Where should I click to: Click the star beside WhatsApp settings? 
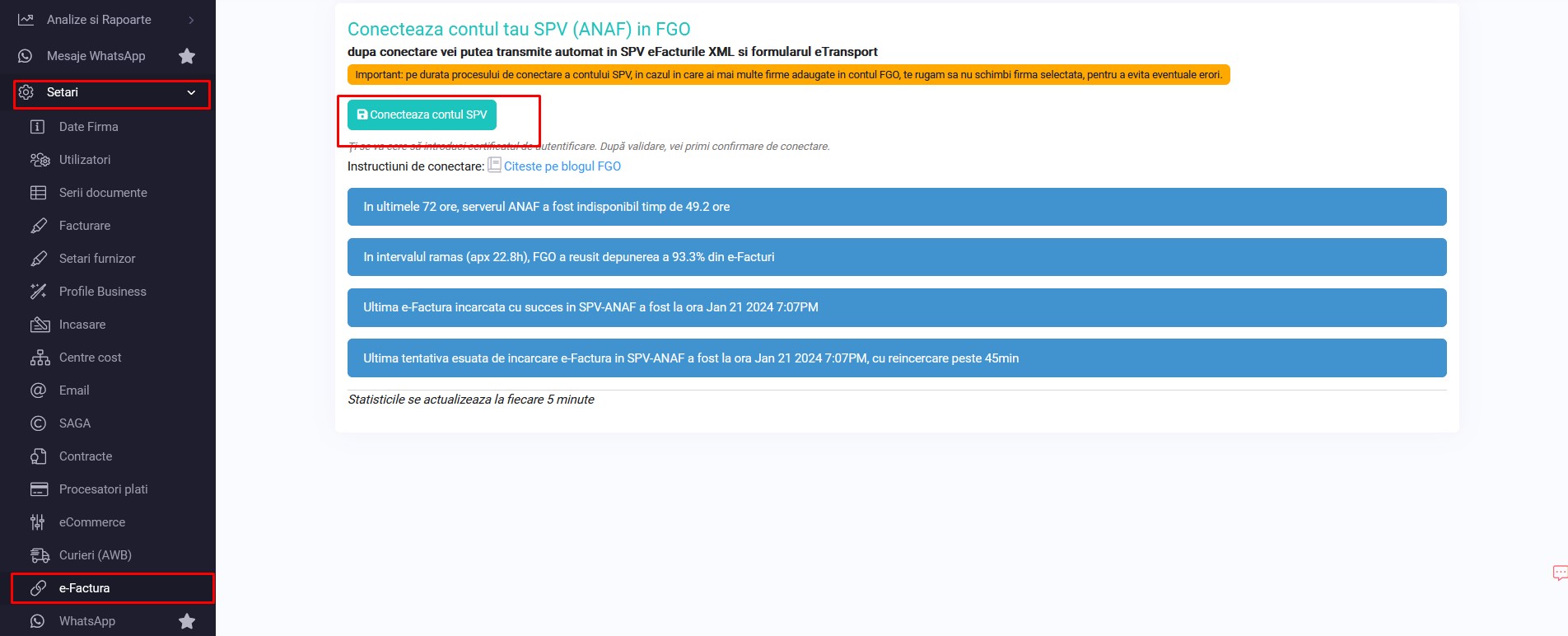pyautogui.click(x=187, y=621)
